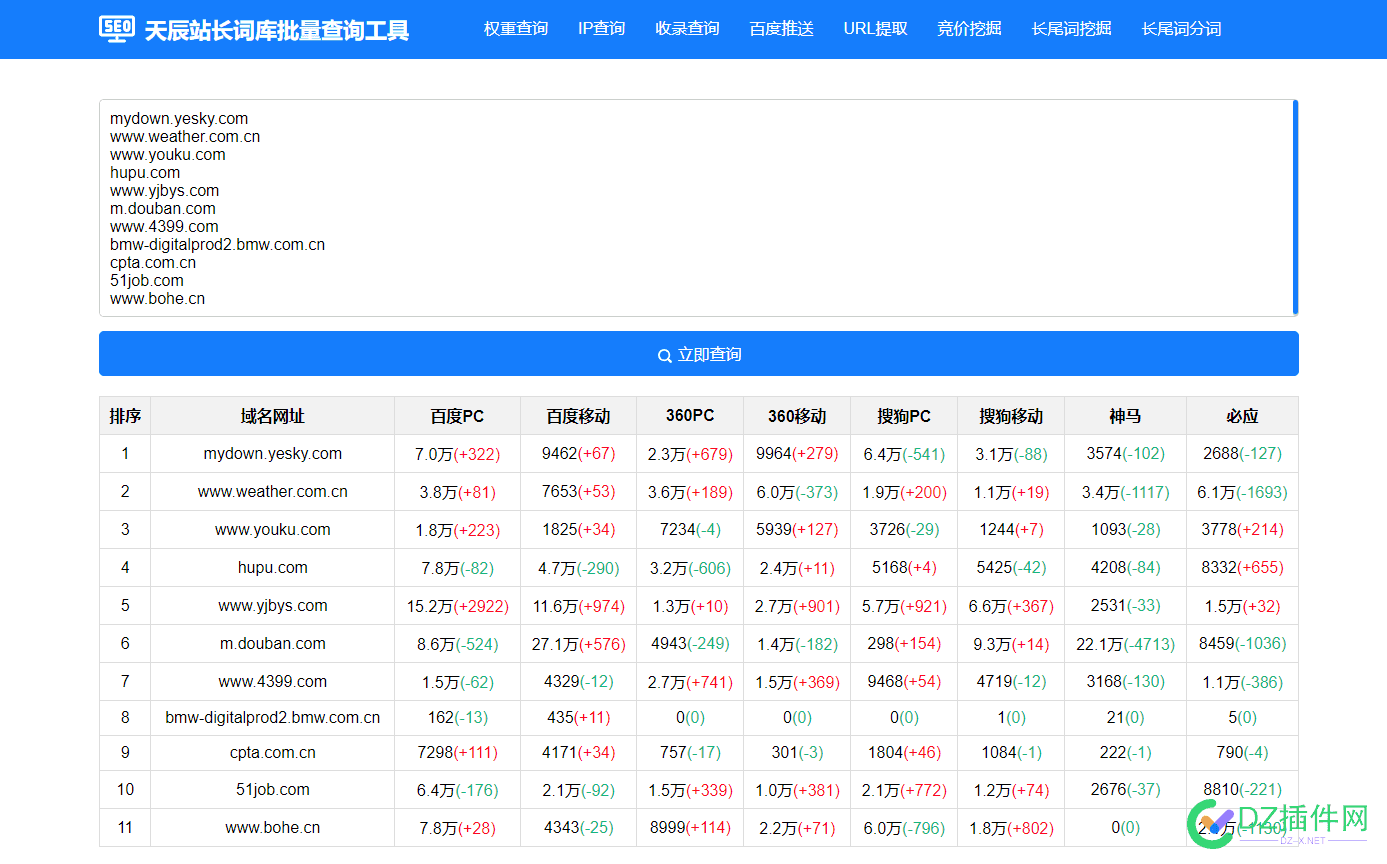Viewport: 1387px width, 864px height.
Task: Click the 360移动 column header
Action: pos(797,416)
